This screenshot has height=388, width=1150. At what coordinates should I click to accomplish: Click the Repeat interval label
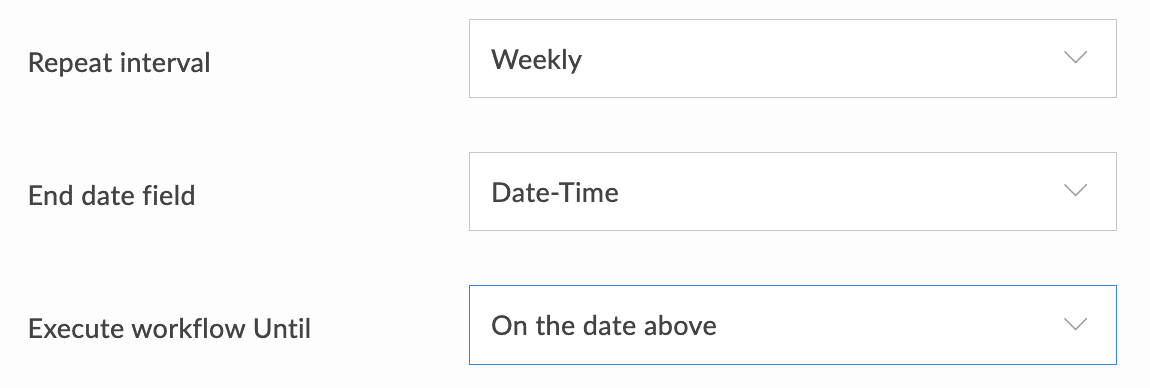[x=119, y=63]
